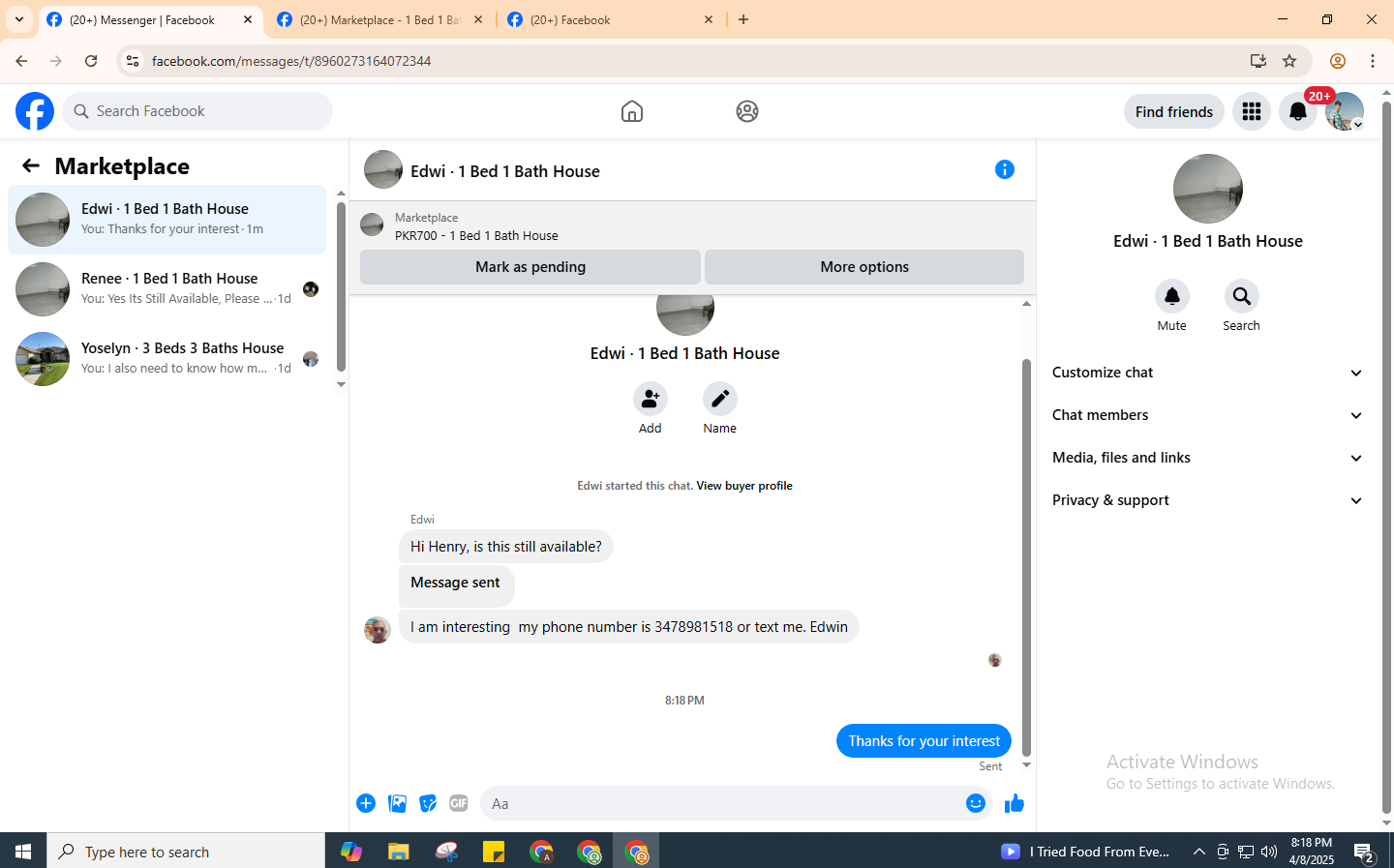Open taskbar volume icon
The width and height of the screenshot is (1394, 868).
1269,852
